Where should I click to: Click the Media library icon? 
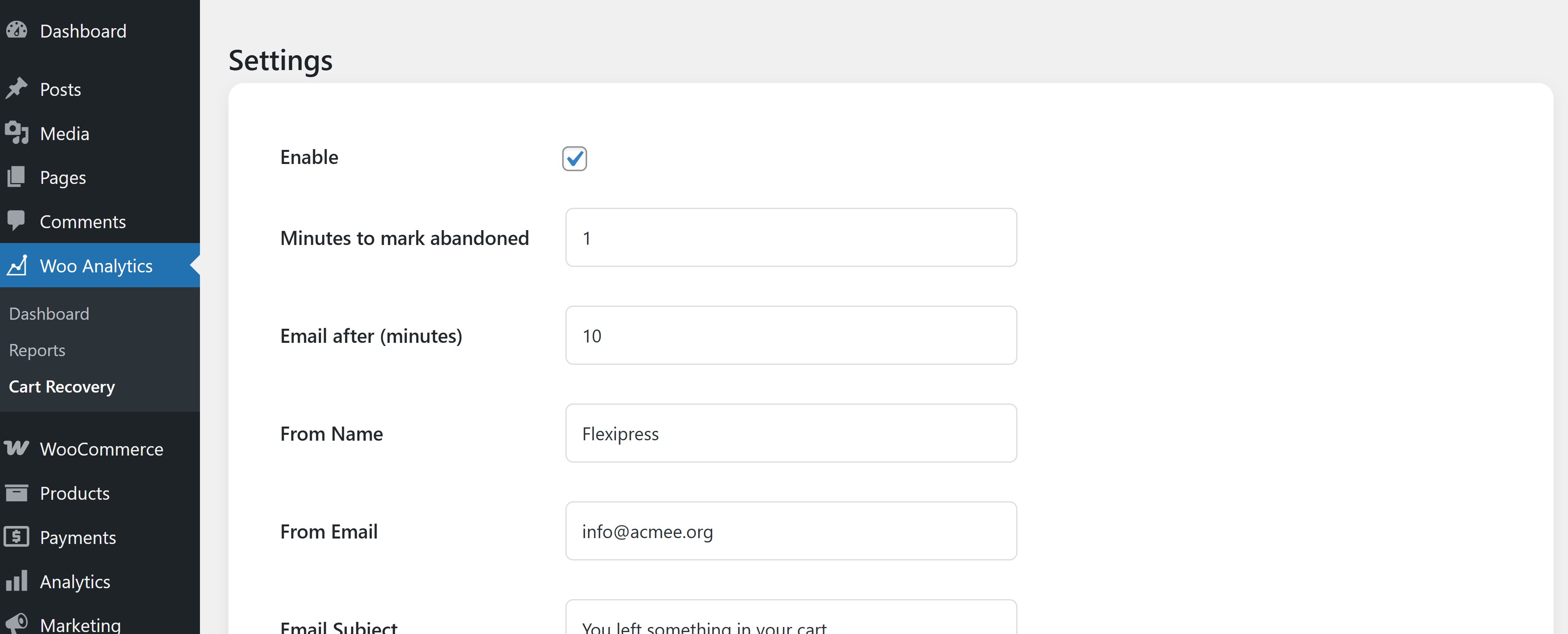pos(17,133)
